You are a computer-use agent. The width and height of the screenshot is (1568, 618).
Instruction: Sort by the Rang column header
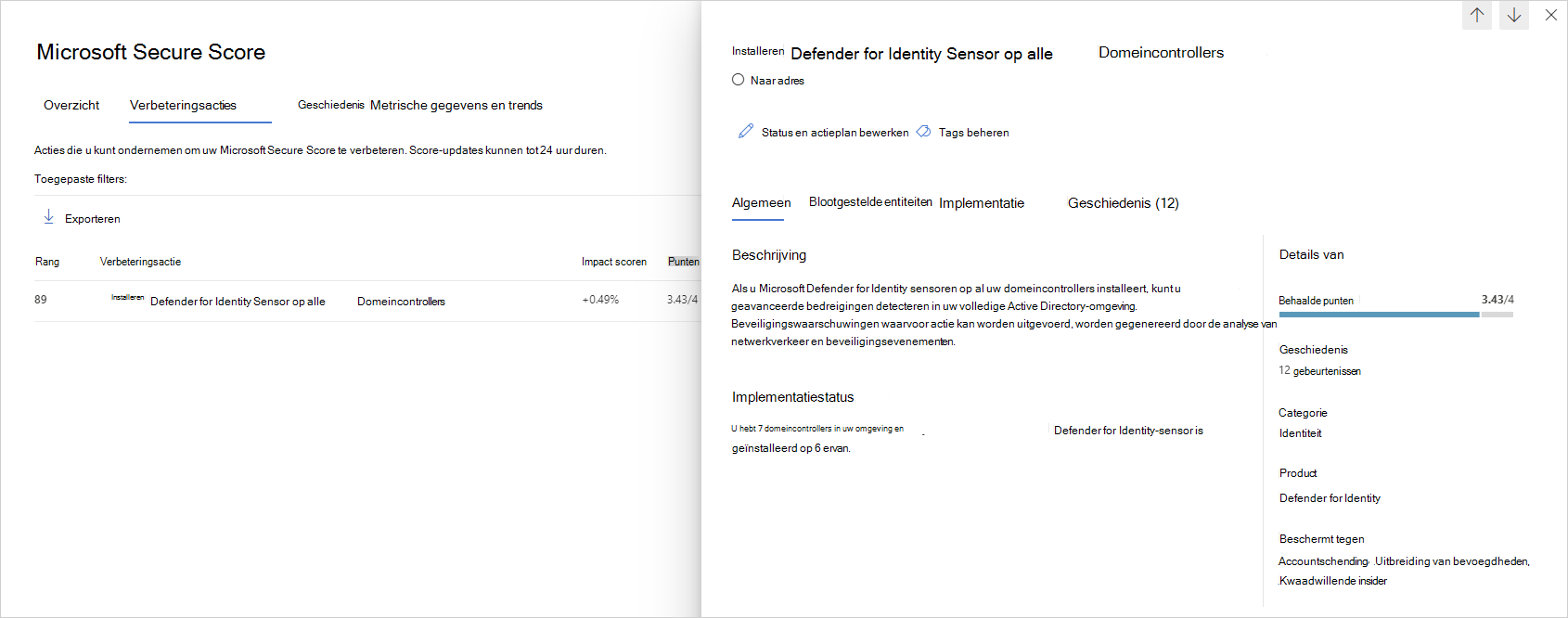(x=47, y=262)
